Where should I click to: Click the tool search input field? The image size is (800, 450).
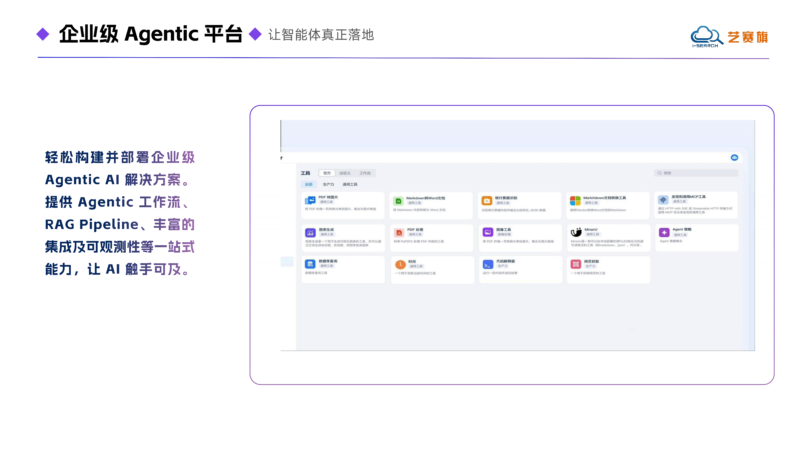[x=696, y=173]
